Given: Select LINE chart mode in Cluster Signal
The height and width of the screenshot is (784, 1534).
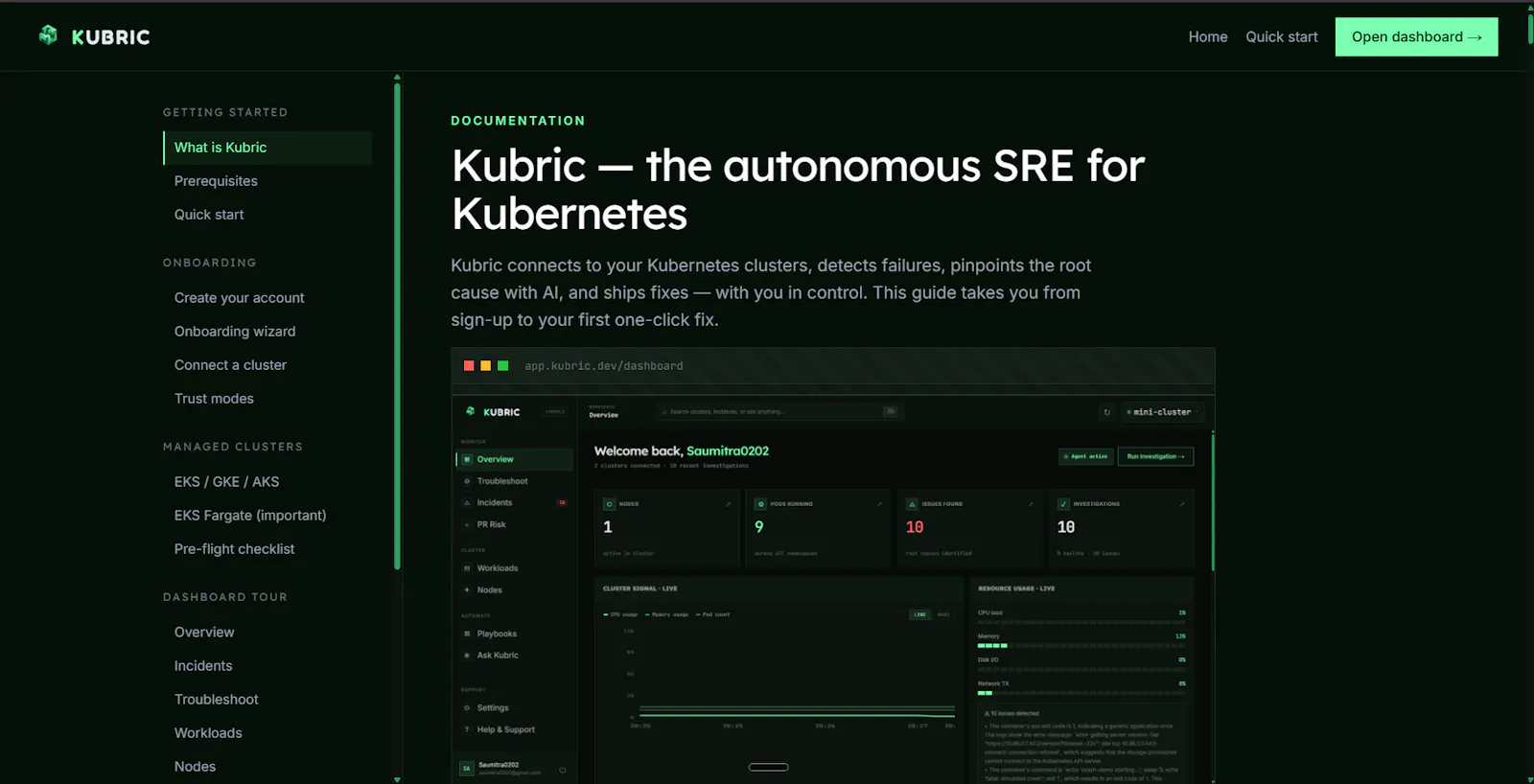Looking at the screenshot, I should [x=919, y=614].
